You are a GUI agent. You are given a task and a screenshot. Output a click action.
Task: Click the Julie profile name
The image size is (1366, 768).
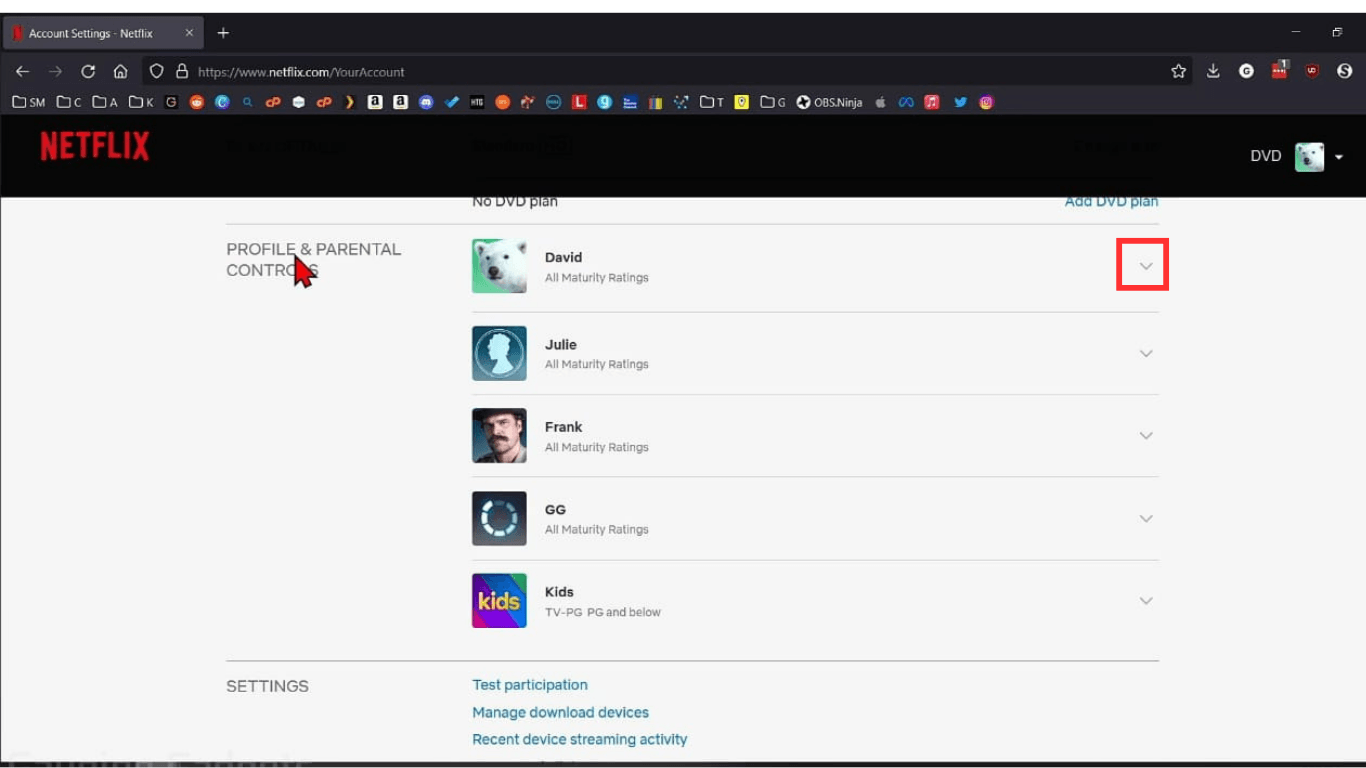click(561, 344)
